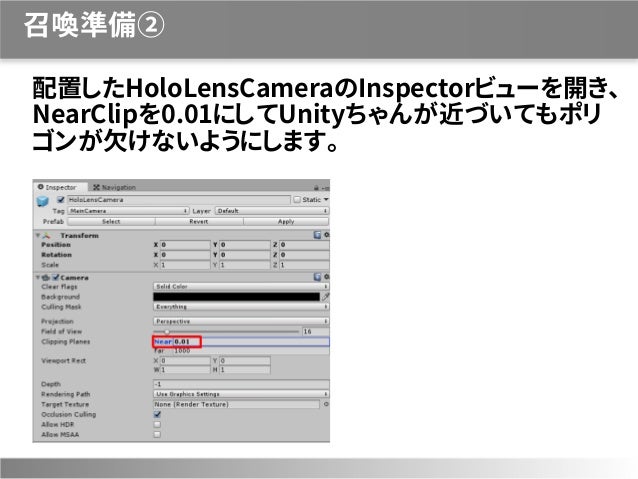Click the Near clipping plane value field
The image size is (638, 479).
[x=251, y=342]
